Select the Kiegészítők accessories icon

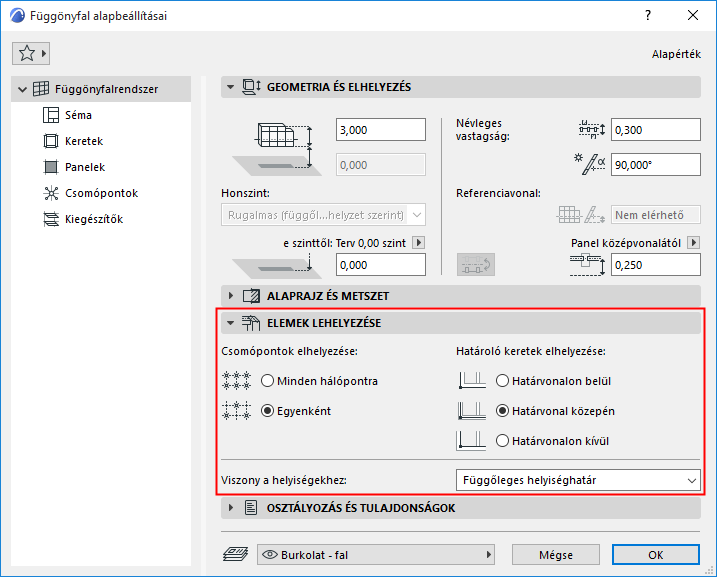click(x=51, y=219)
